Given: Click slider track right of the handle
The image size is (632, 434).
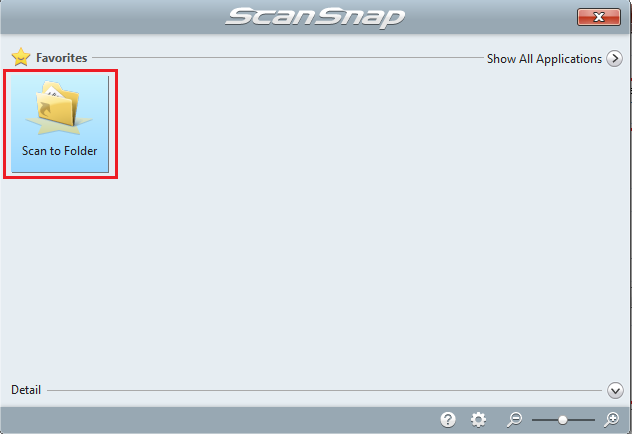Looking at the screenshot, I should (581, 420).
